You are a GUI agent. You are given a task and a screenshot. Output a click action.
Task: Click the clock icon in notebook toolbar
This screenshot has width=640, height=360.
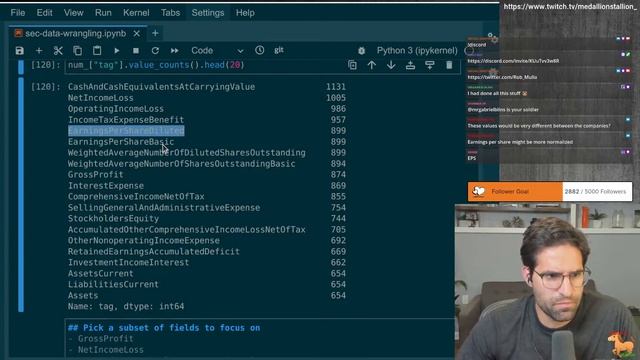click(x=260, y=50)
